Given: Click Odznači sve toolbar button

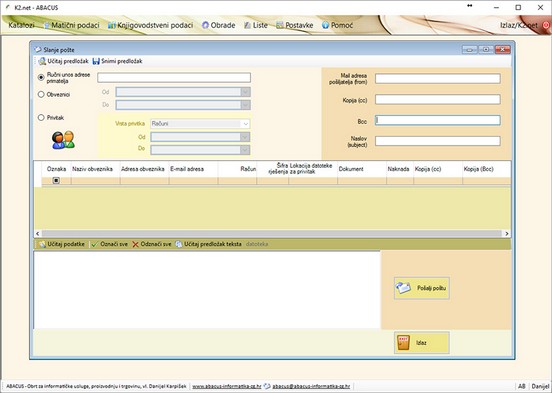Looking at the screenshot, I should tap(151, 244).
